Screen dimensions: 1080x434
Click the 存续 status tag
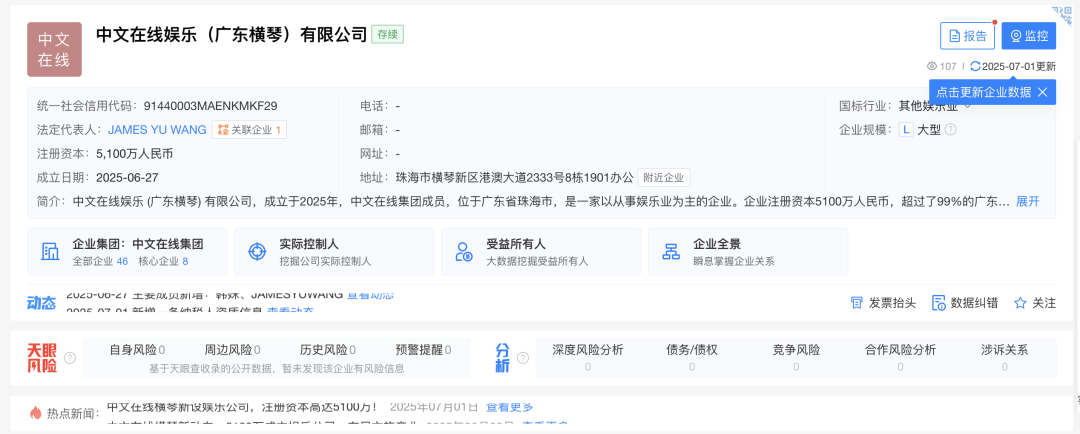click(x=387, y=34)
